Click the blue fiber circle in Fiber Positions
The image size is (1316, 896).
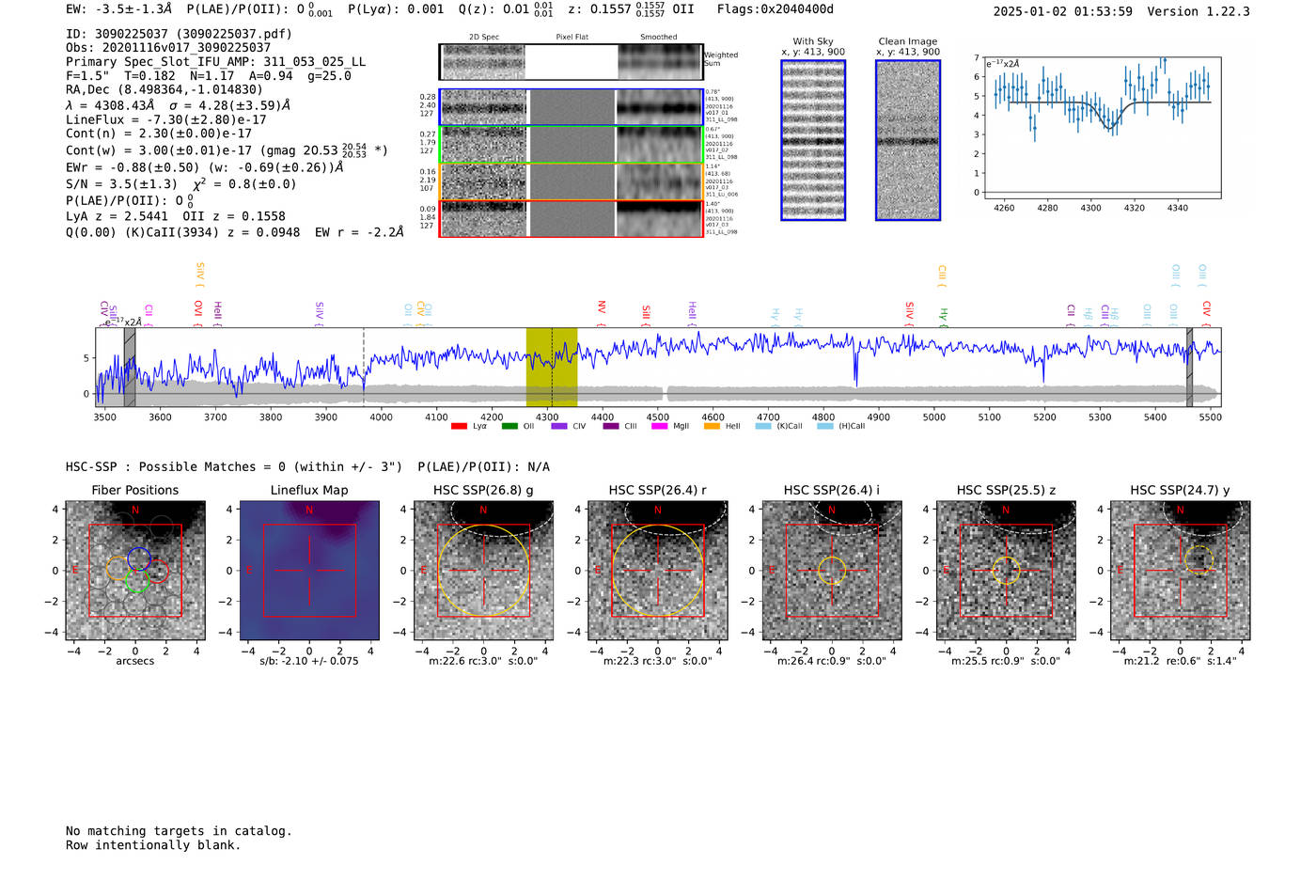(139, 558)
